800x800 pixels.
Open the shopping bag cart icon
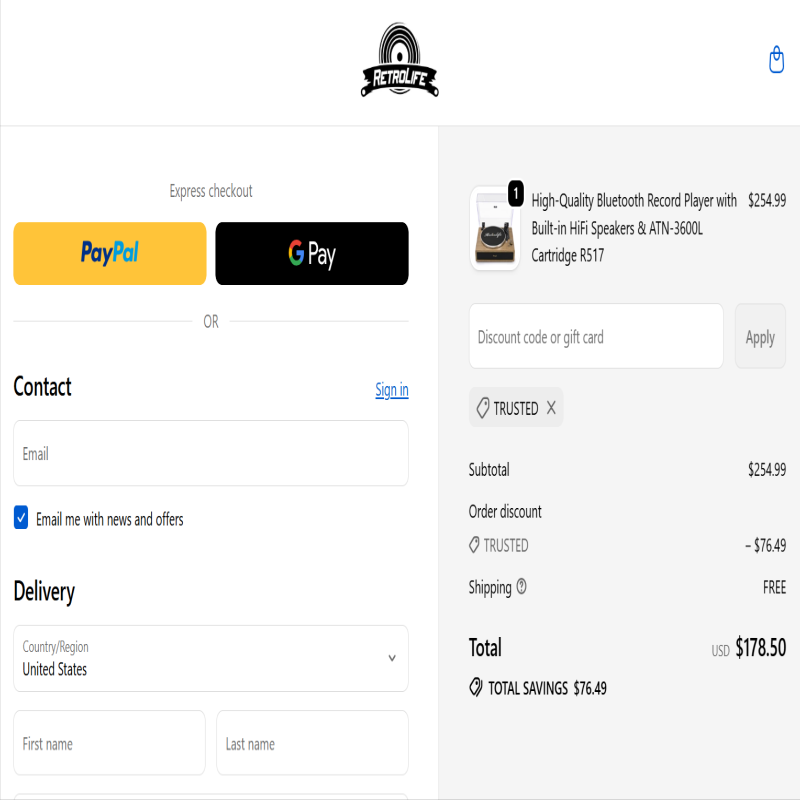[776, 60]
